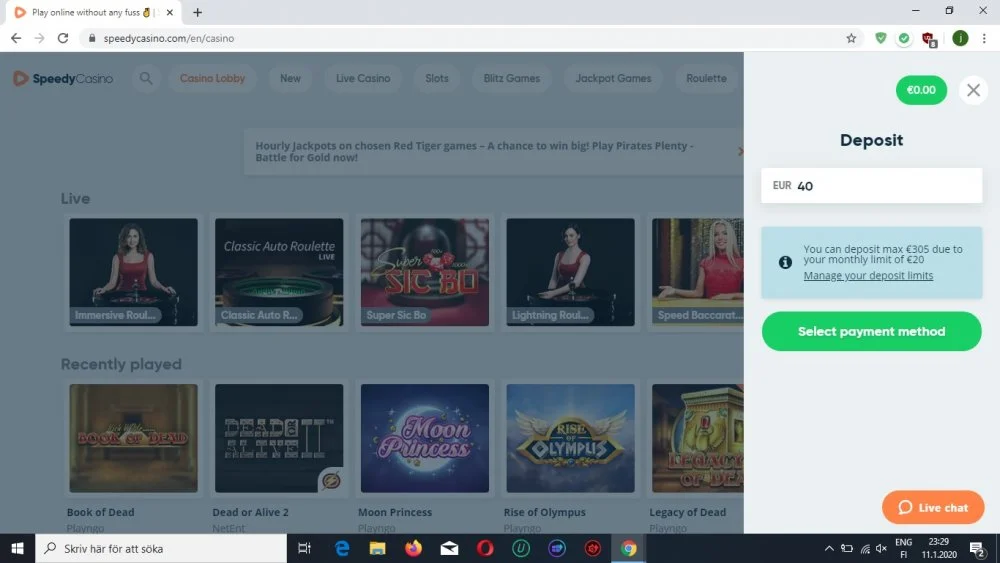Image resolution: width=1000 pixels, height=563 pixels.
Task: Close the Deposit panel with the X
Action: coord(973,90)
